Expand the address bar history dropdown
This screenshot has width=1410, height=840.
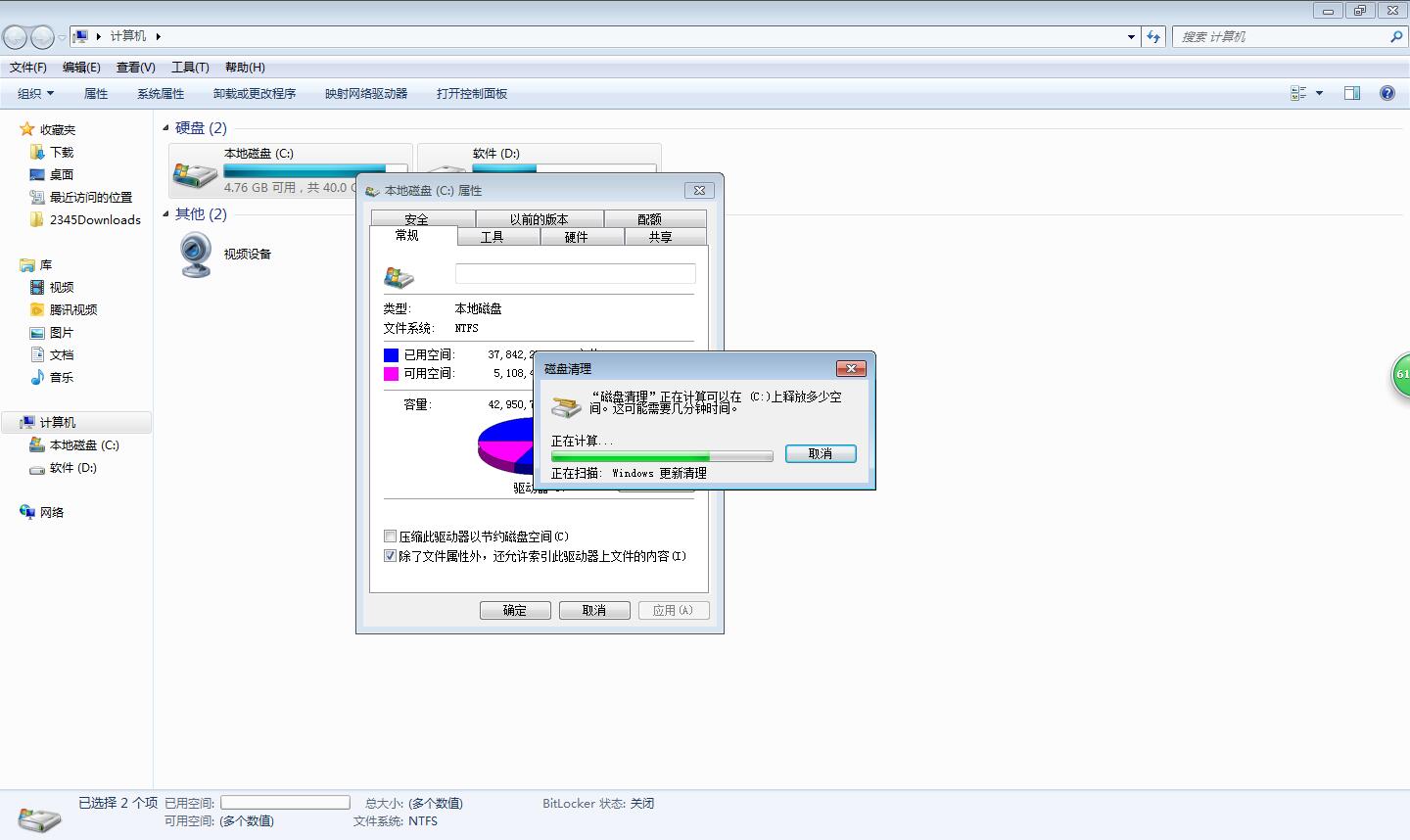pyautogui.click(x=1132, y=36)
